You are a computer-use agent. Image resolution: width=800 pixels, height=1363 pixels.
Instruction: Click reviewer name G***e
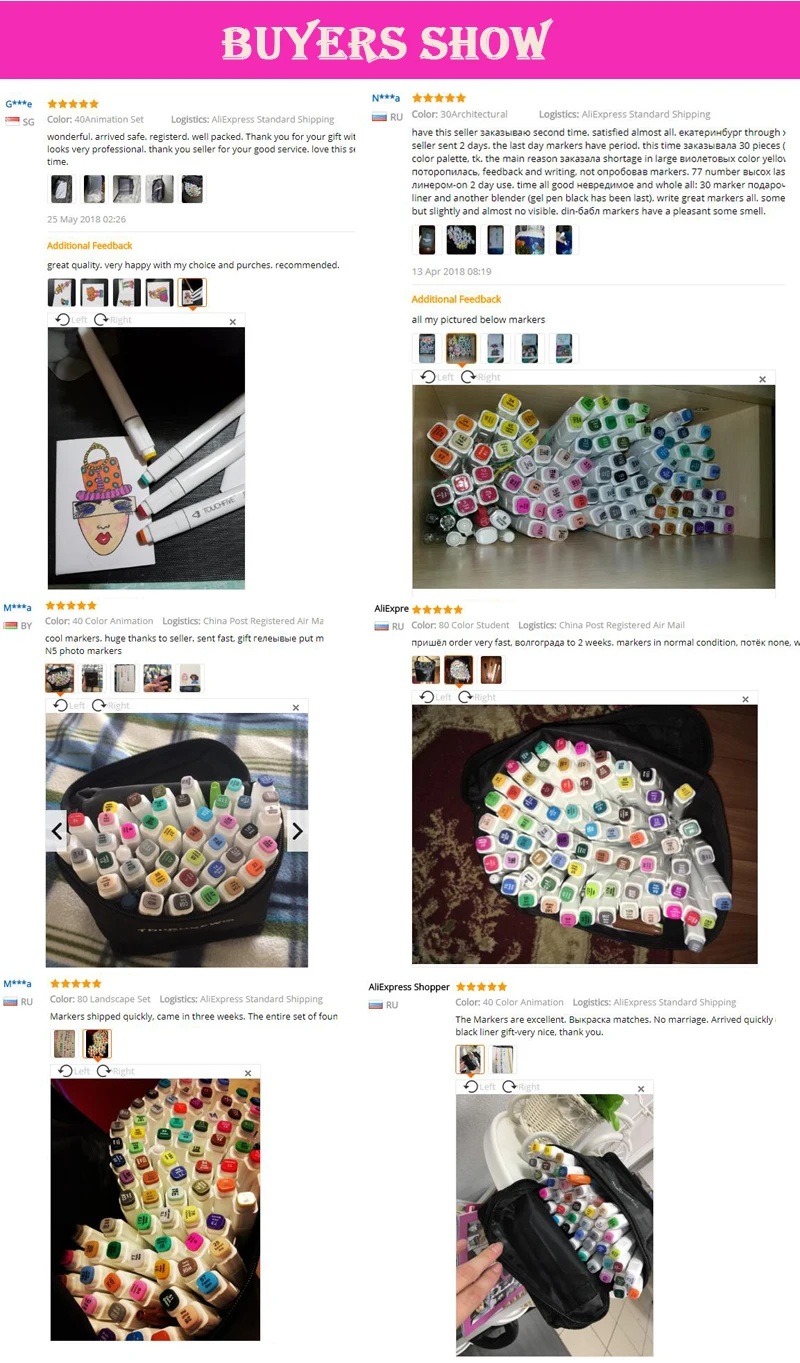(x=19, y=104)
